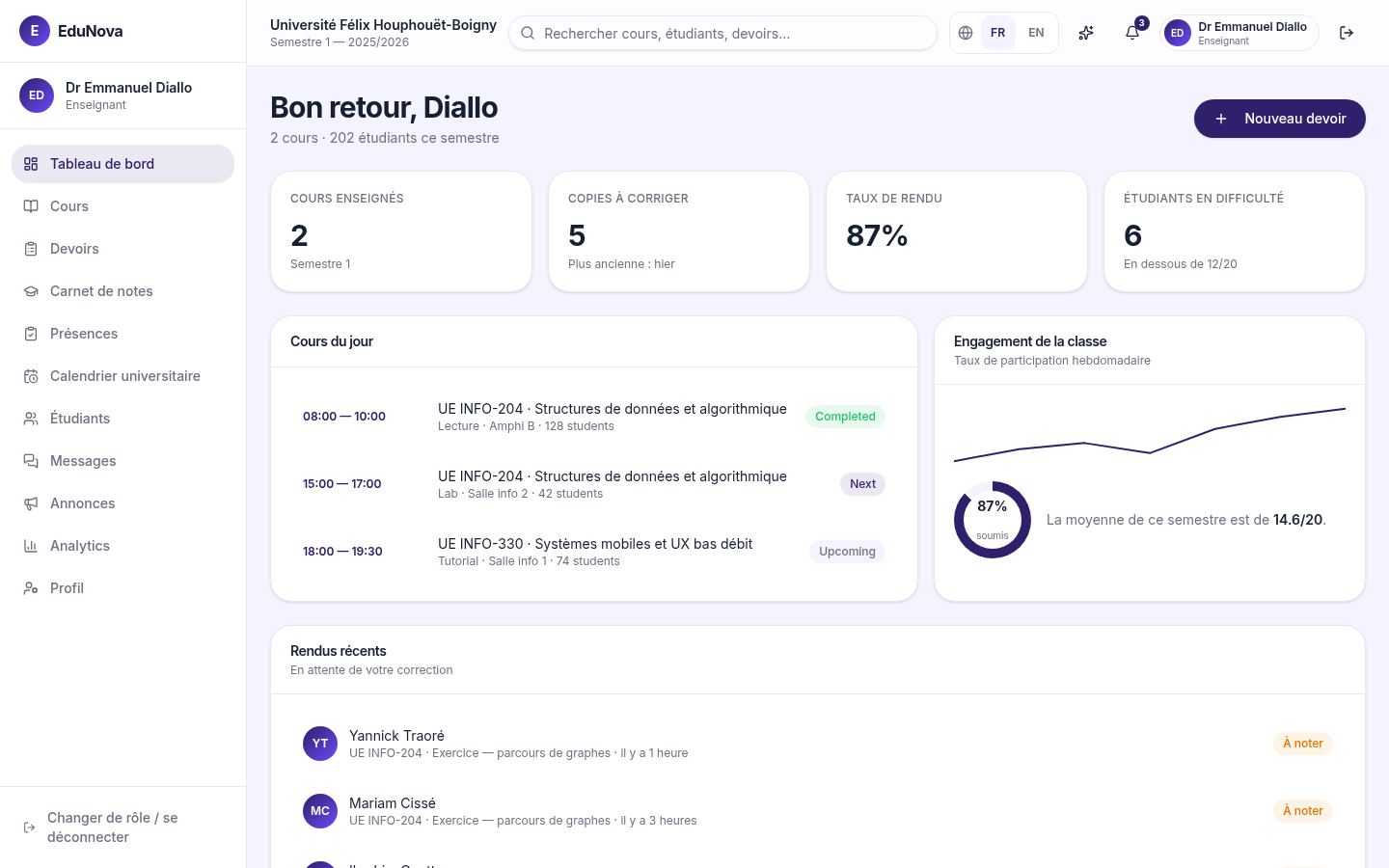Click the EduNova logo badge
1389x868 pixels.
pyautogui.click(x=35, y=31)
